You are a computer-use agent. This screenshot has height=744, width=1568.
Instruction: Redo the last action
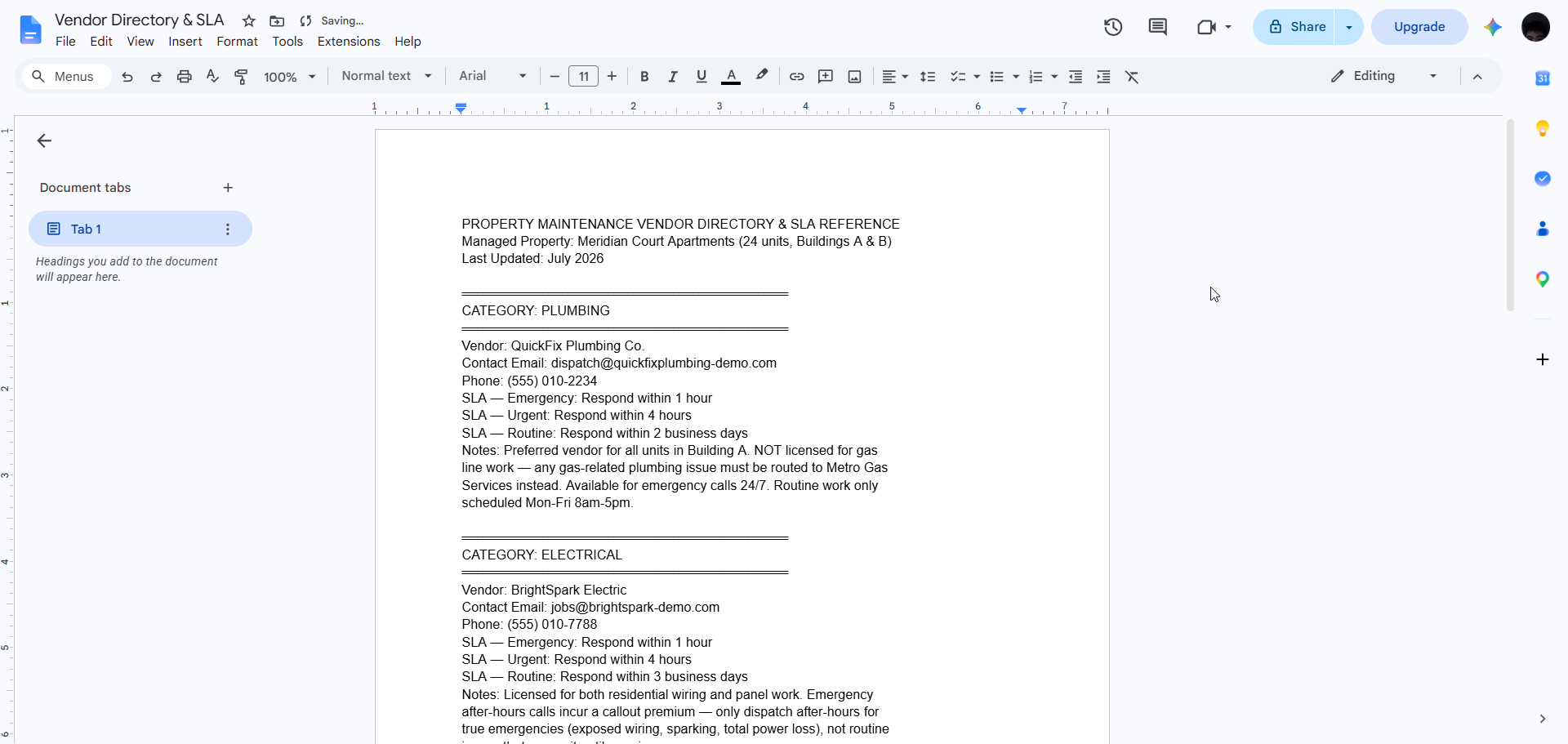[156, 77]
